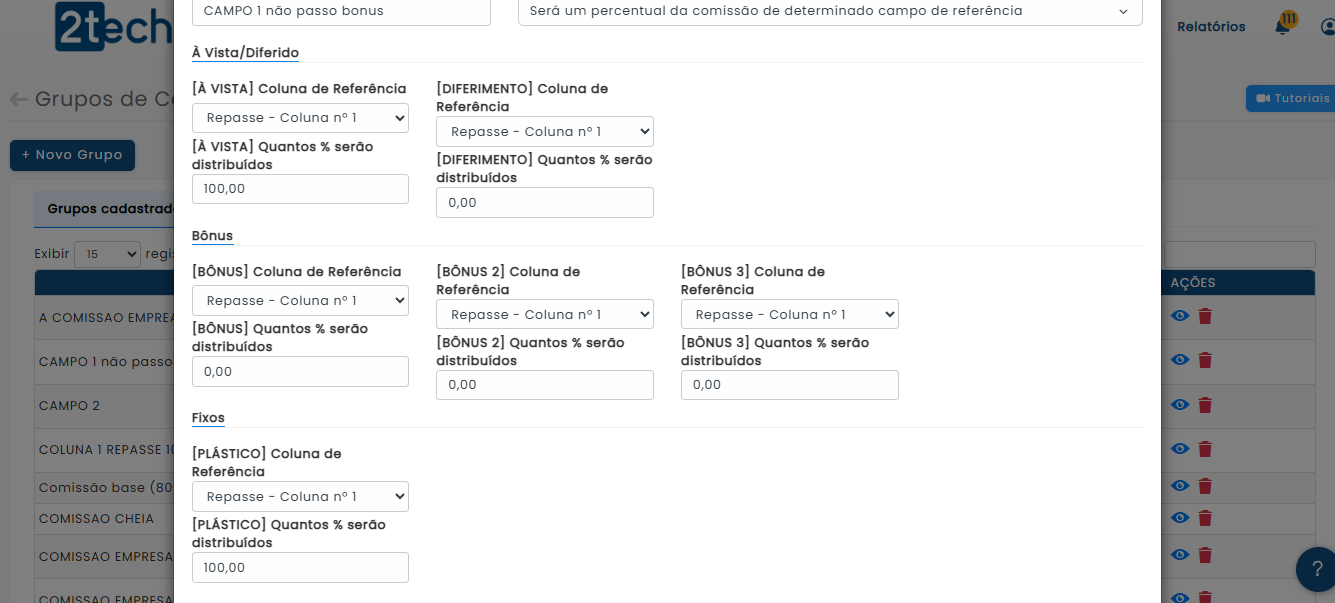Delete the CAMPO 2 group with trash icon

[1205, 405]
